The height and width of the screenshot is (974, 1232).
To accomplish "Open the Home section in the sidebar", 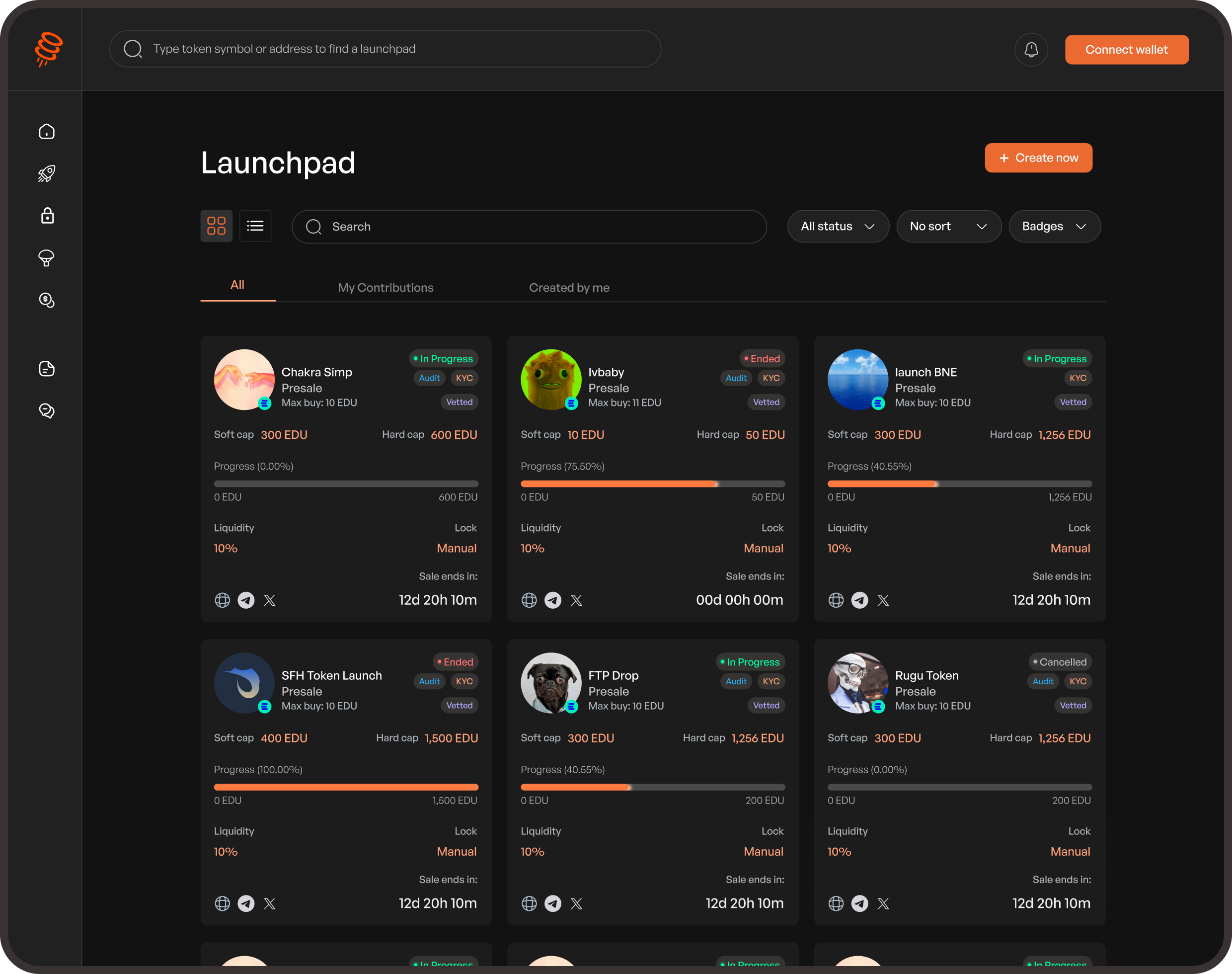I will (47, 131).
